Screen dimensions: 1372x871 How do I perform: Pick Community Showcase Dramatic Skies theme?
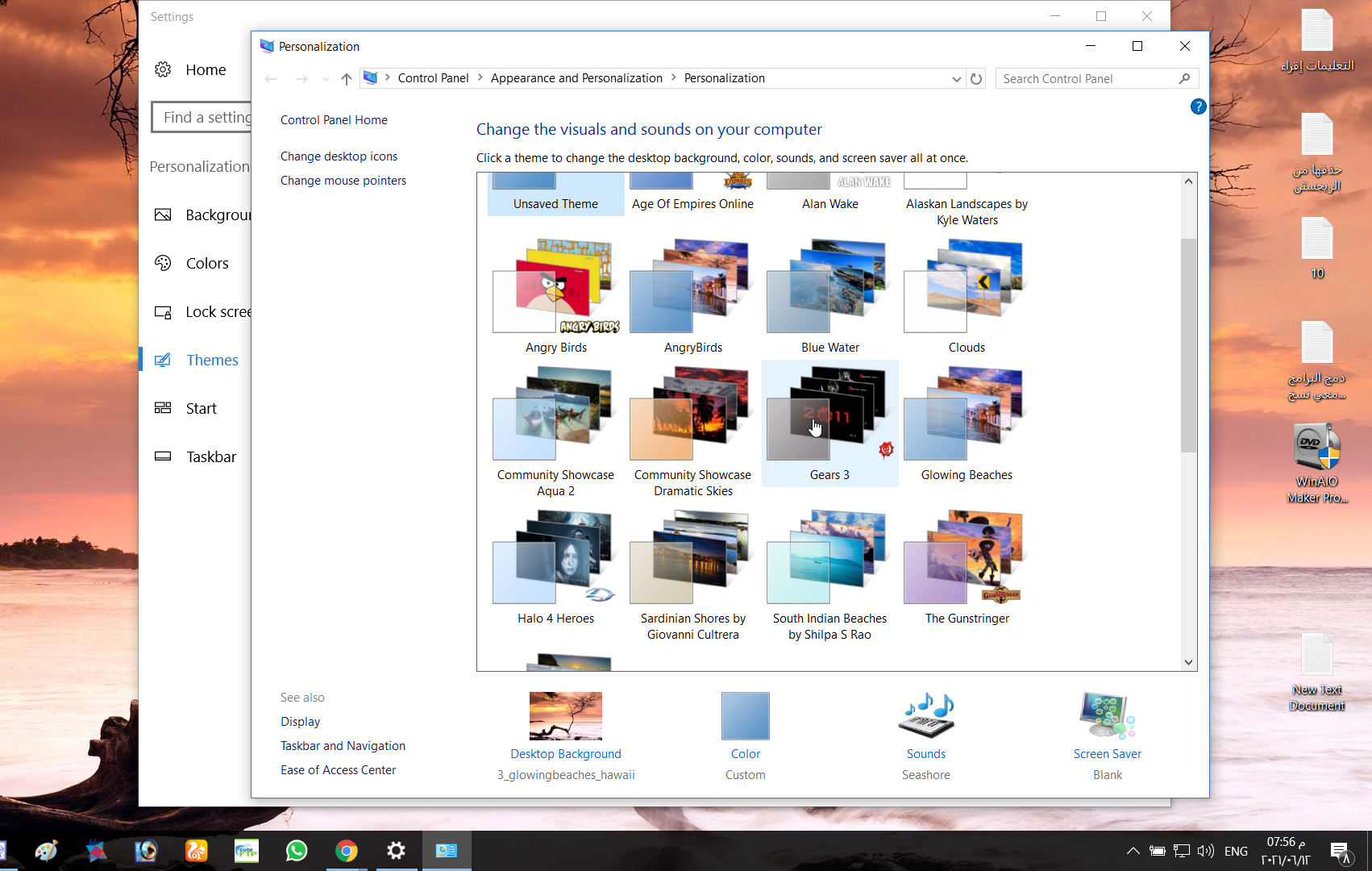[x=693, y=431]
